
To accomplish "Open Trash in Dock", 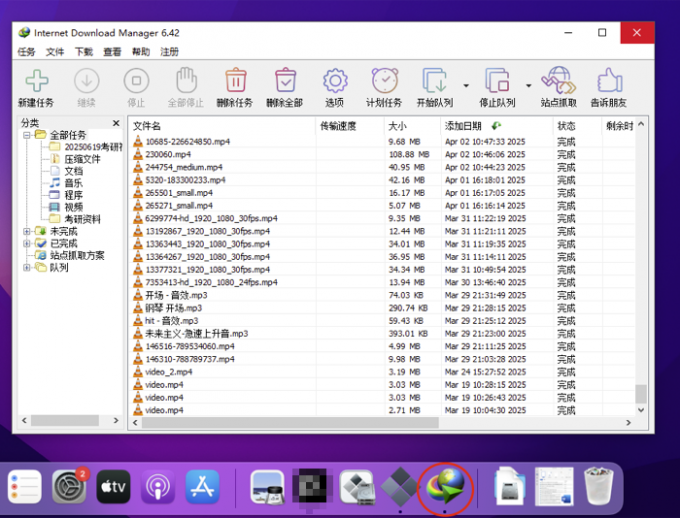I will [x=598, y=486].
